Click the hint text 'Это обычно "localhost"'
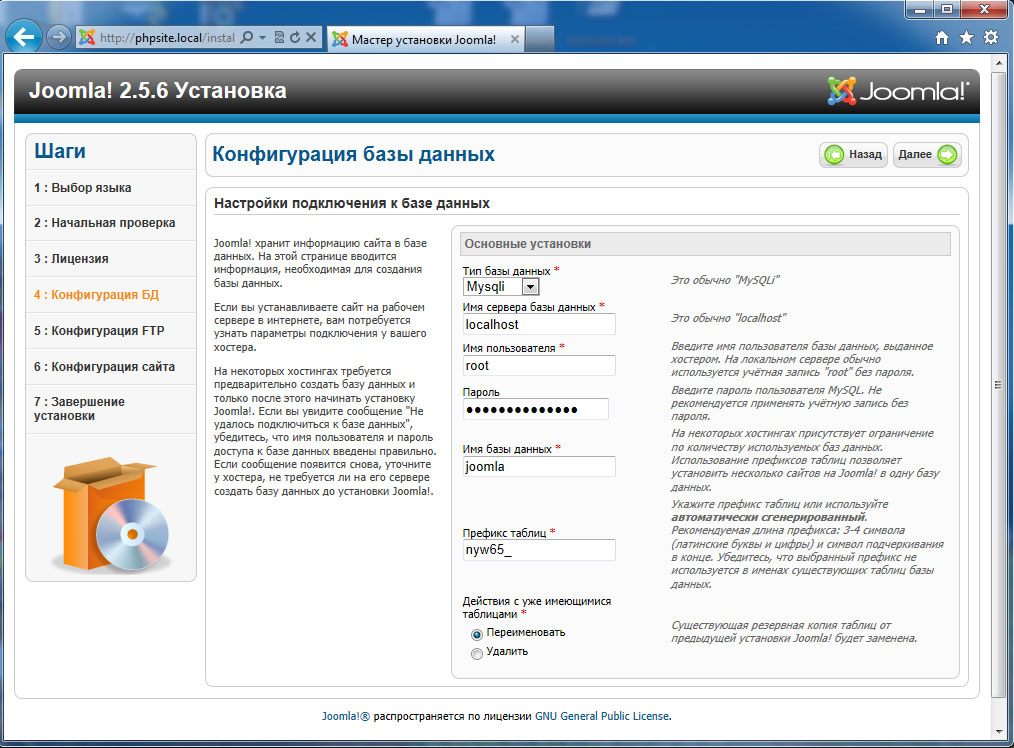Viewport: 1014px width, 748px height. pyautogui.click(x=728, y=318)
